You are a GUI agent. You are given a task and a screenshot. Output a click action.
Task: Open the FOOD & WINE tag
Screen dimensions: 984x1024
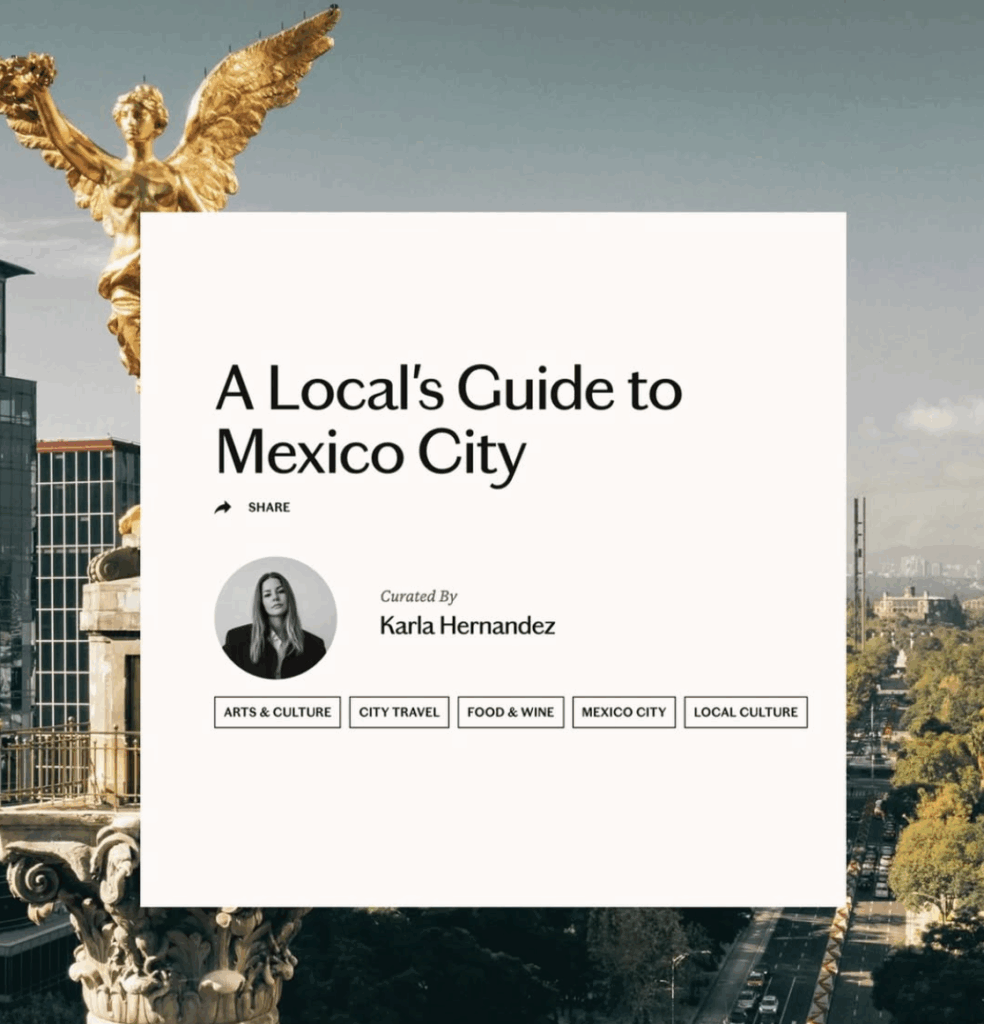click(510, 712)
